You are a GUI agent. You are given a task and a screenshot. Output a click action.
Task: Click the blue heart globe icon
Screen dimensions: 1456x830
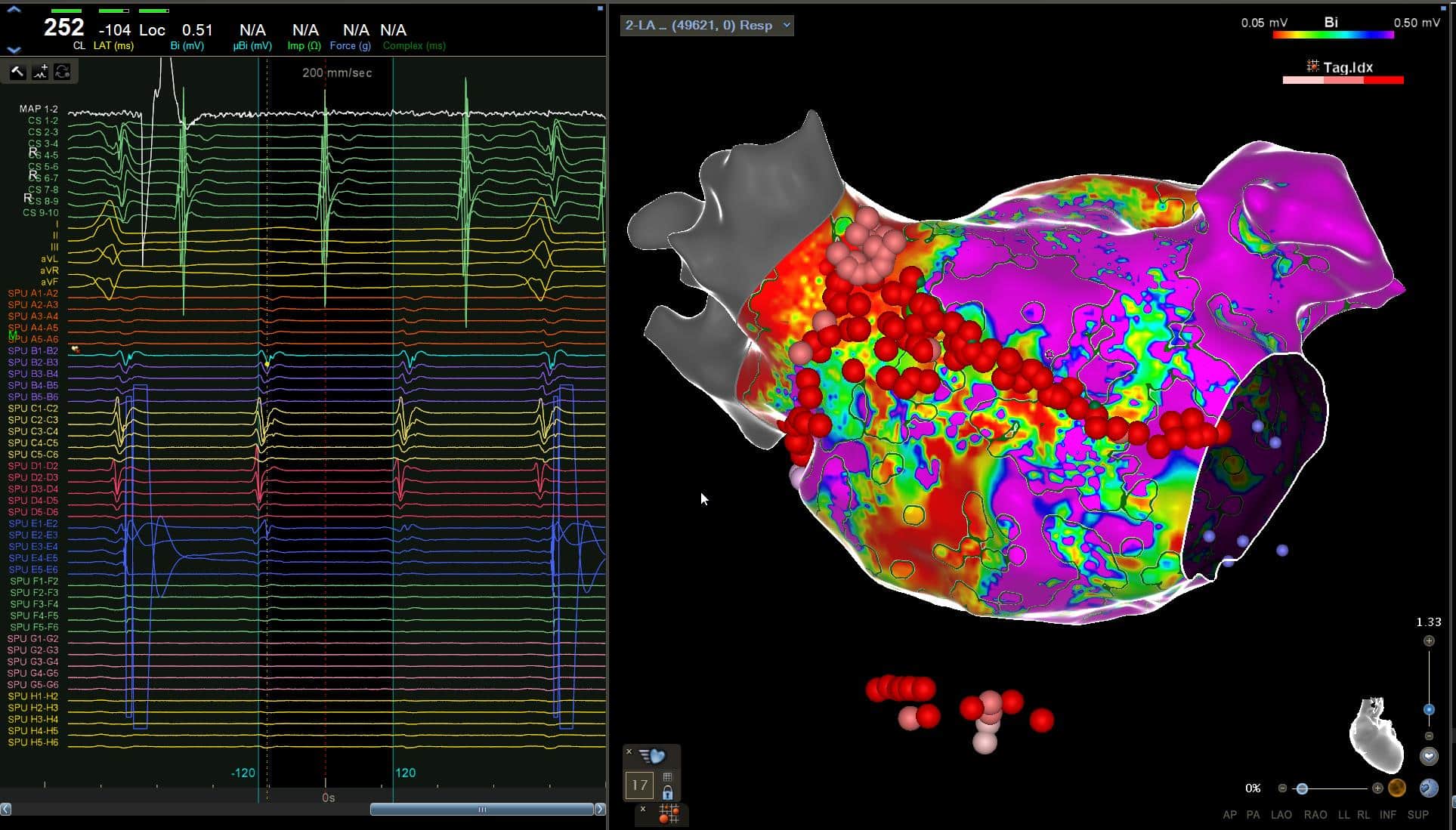point(1428,788)
